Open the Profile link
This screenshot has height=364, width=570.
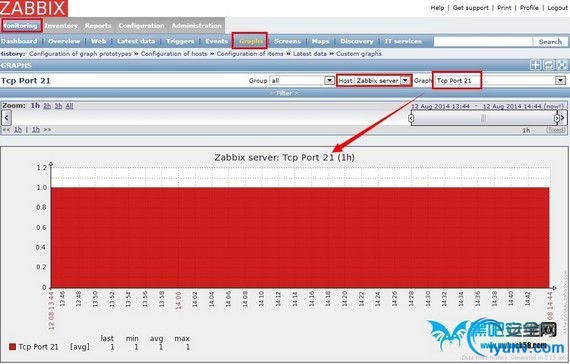tap(529, 8)
